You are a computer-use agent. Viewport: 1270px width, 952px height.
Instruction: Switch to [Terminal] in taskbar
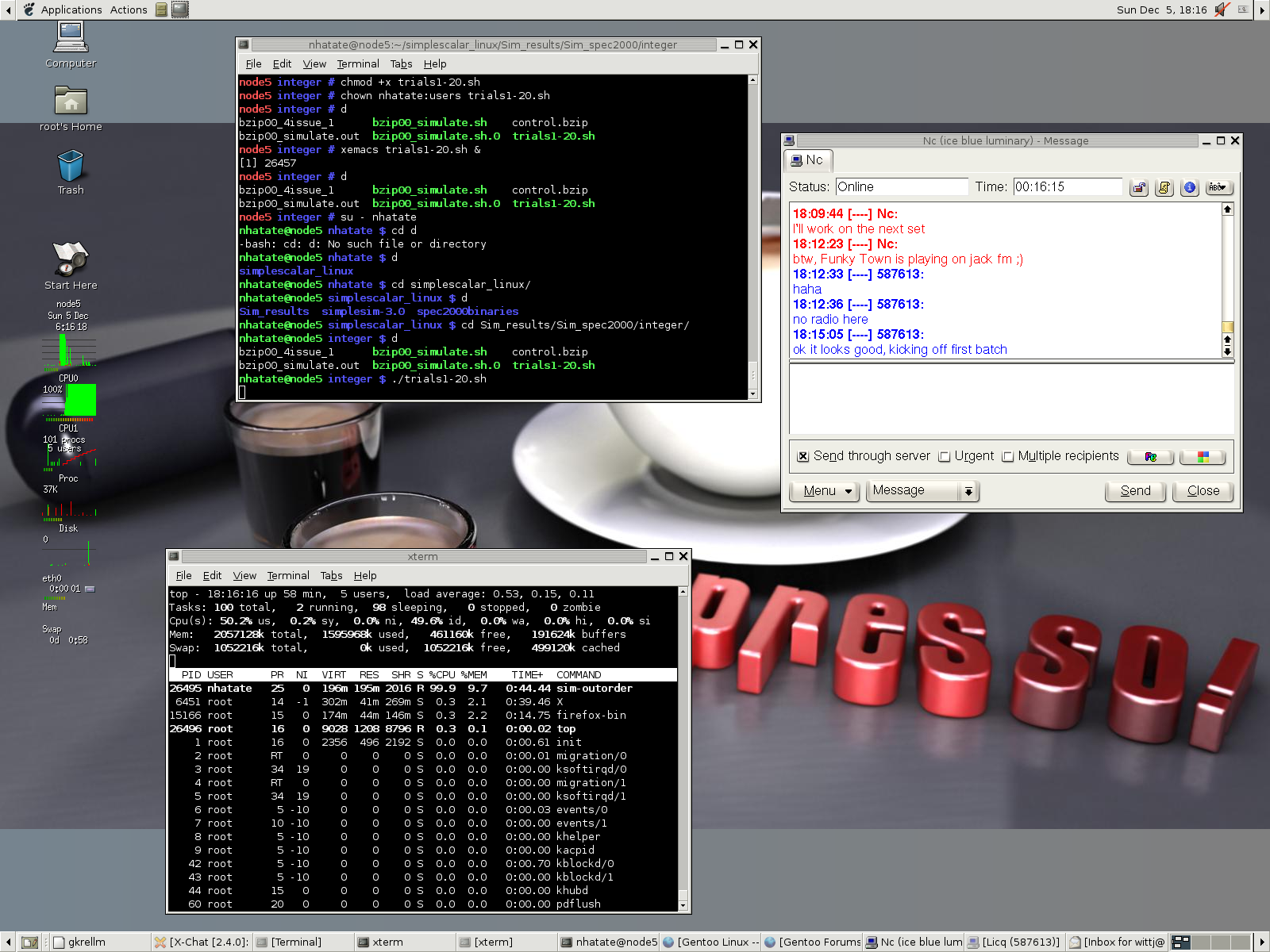pyautogui.click(x=302, y=942)
